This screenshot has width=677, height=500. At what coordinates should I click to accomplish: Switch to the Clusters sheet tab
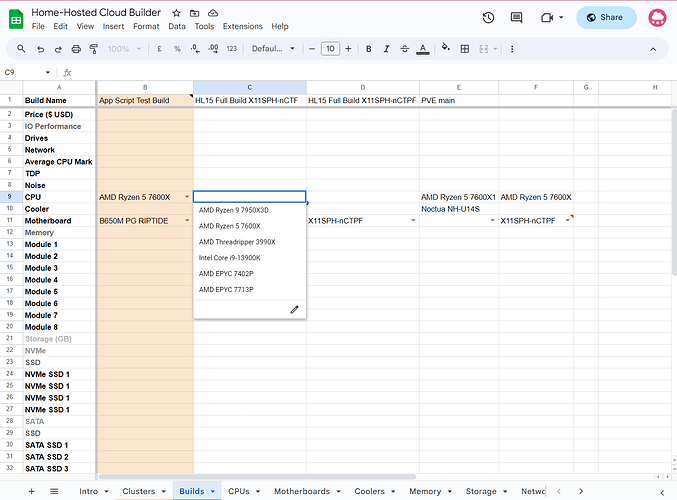pos(139,491)
